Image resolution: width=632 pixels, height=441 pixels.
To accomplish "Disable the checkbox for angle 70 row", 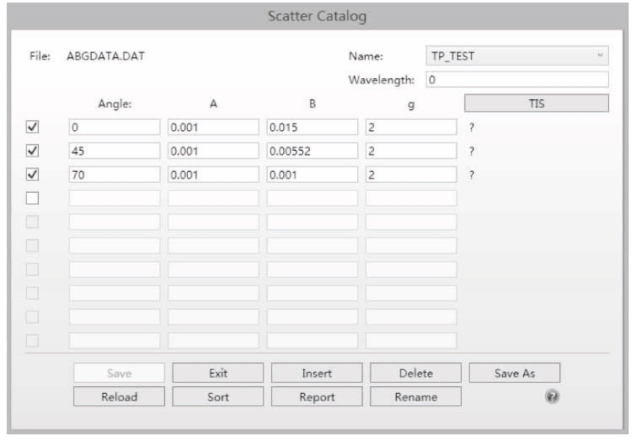I will (31, 174).
